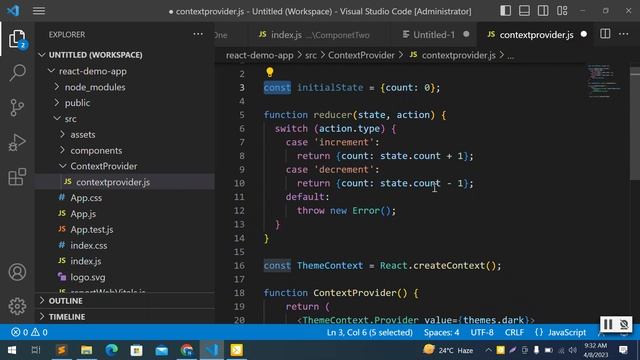
Task: Click src in the breadcrumb path
Action: (x=311, y=55)
